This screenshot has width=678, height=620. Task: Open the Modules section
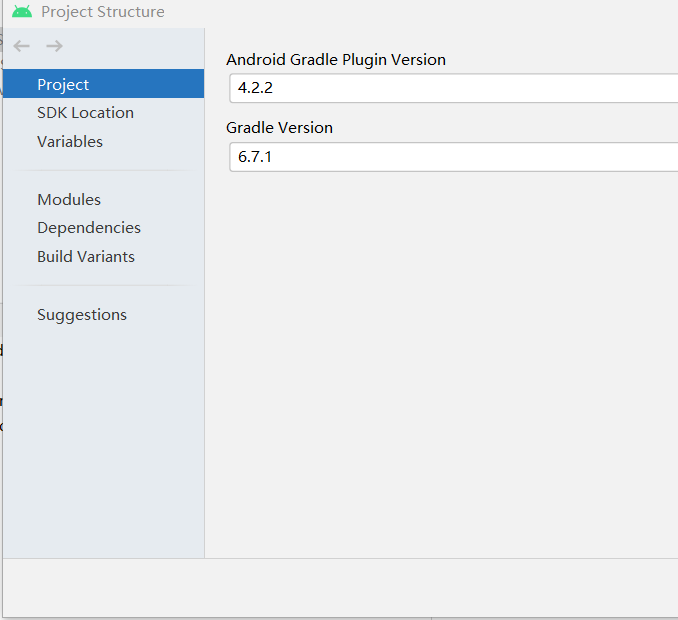[x=69, y=200]
